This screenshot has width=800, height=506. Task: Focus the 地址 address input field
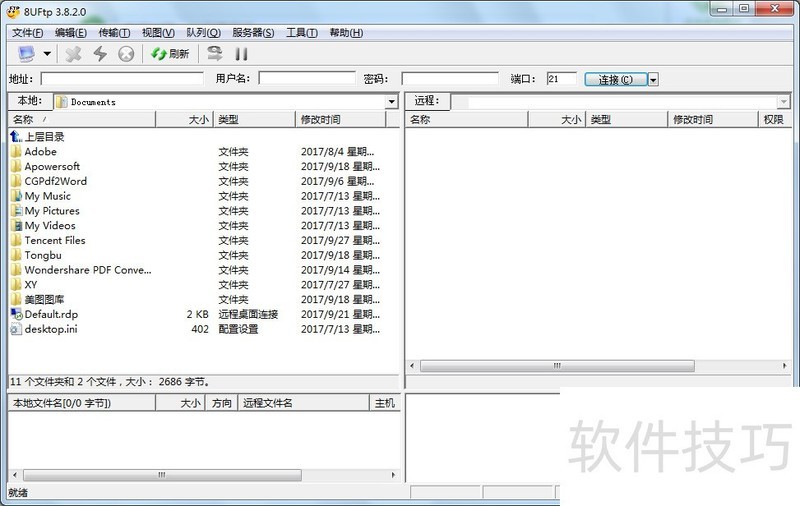122,79
